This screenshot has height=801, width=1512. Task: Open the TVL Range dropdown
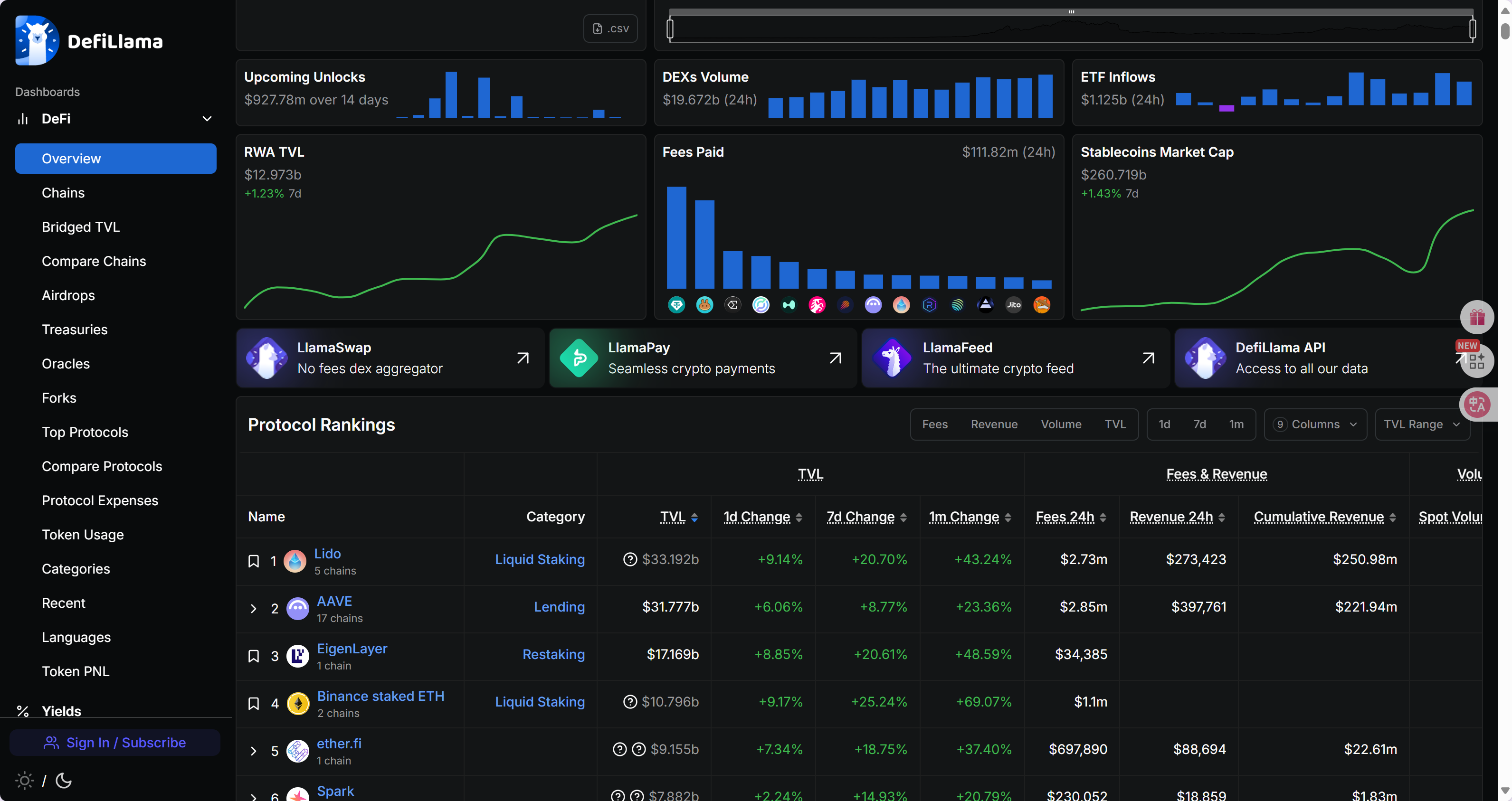(x=1422, y=424)
